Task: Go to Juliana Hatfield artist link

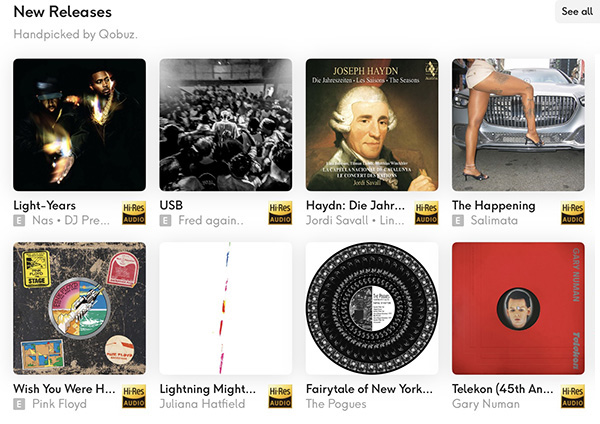Action: pyautogui.click(x=202, y=404)
